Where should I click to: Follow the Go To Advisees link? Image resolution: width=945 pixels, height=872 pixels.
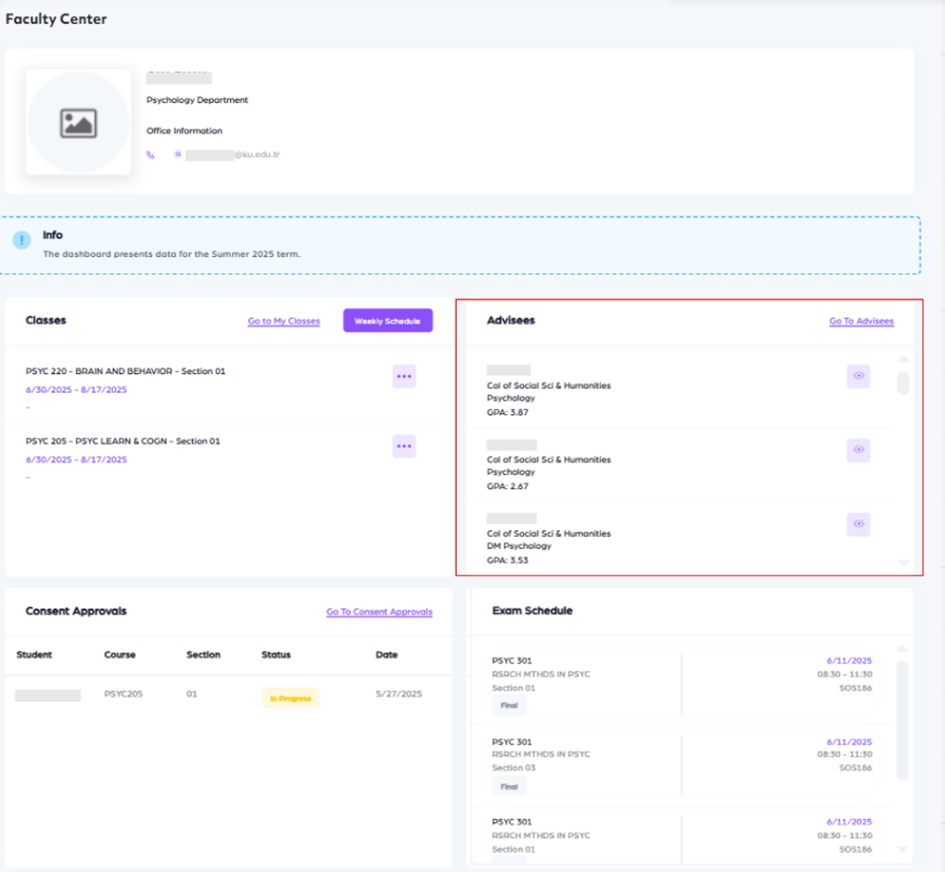pos(861,321)
